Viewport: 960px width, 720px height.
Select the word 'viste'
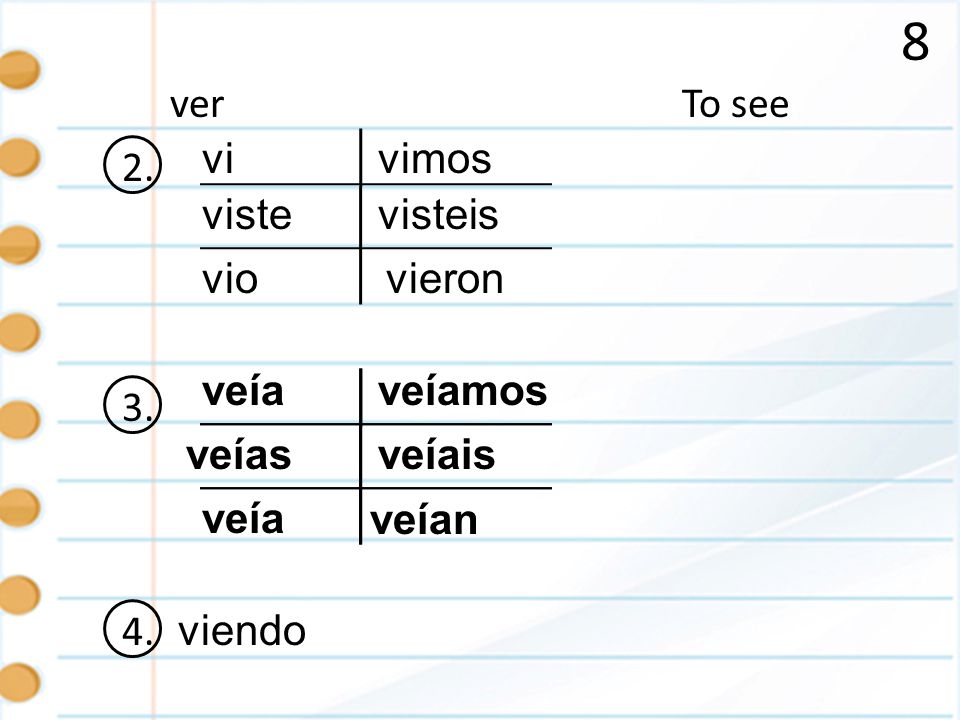pos(247,216)
